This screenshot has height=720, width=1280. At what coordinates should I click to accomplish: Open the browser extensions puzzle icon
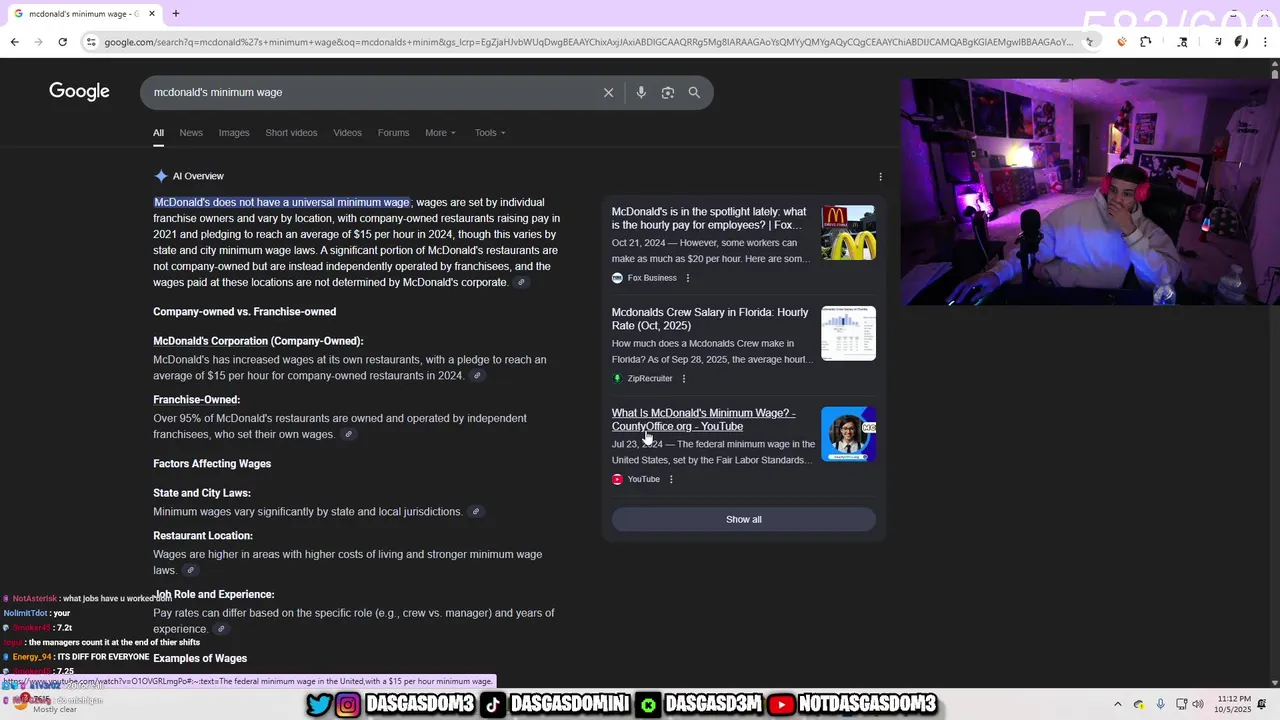1146,42
